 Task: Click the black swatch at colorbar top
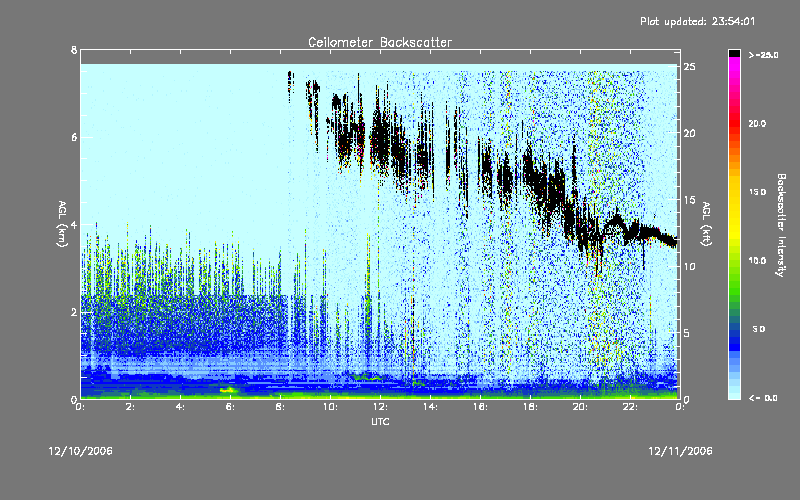point(734,53)
